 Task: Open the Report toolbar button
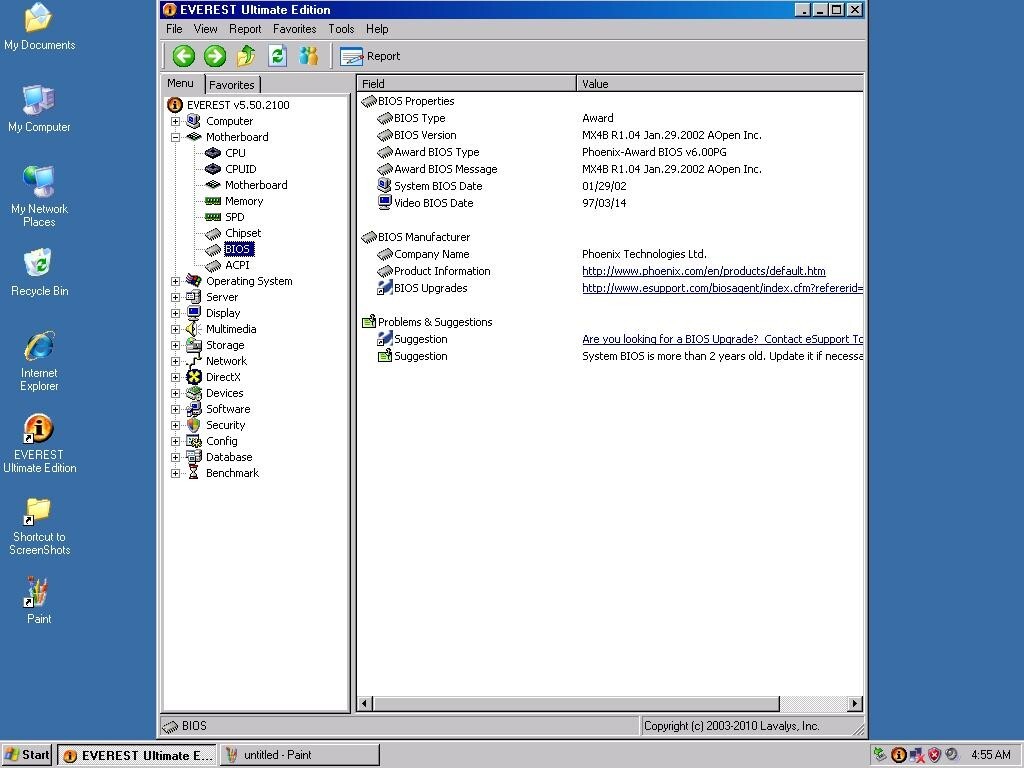tap(370, 56)
